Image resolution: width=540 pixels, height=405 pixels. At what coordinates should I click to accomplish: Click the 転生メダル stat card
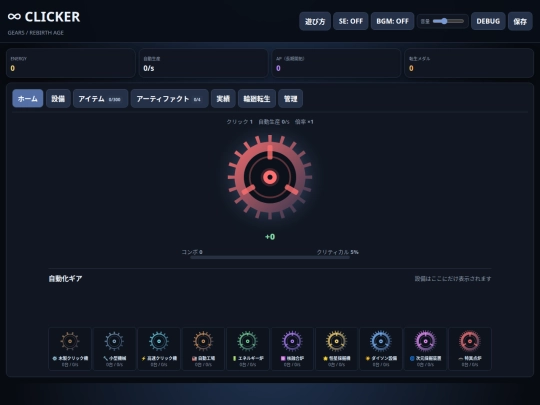coord(469,63)
